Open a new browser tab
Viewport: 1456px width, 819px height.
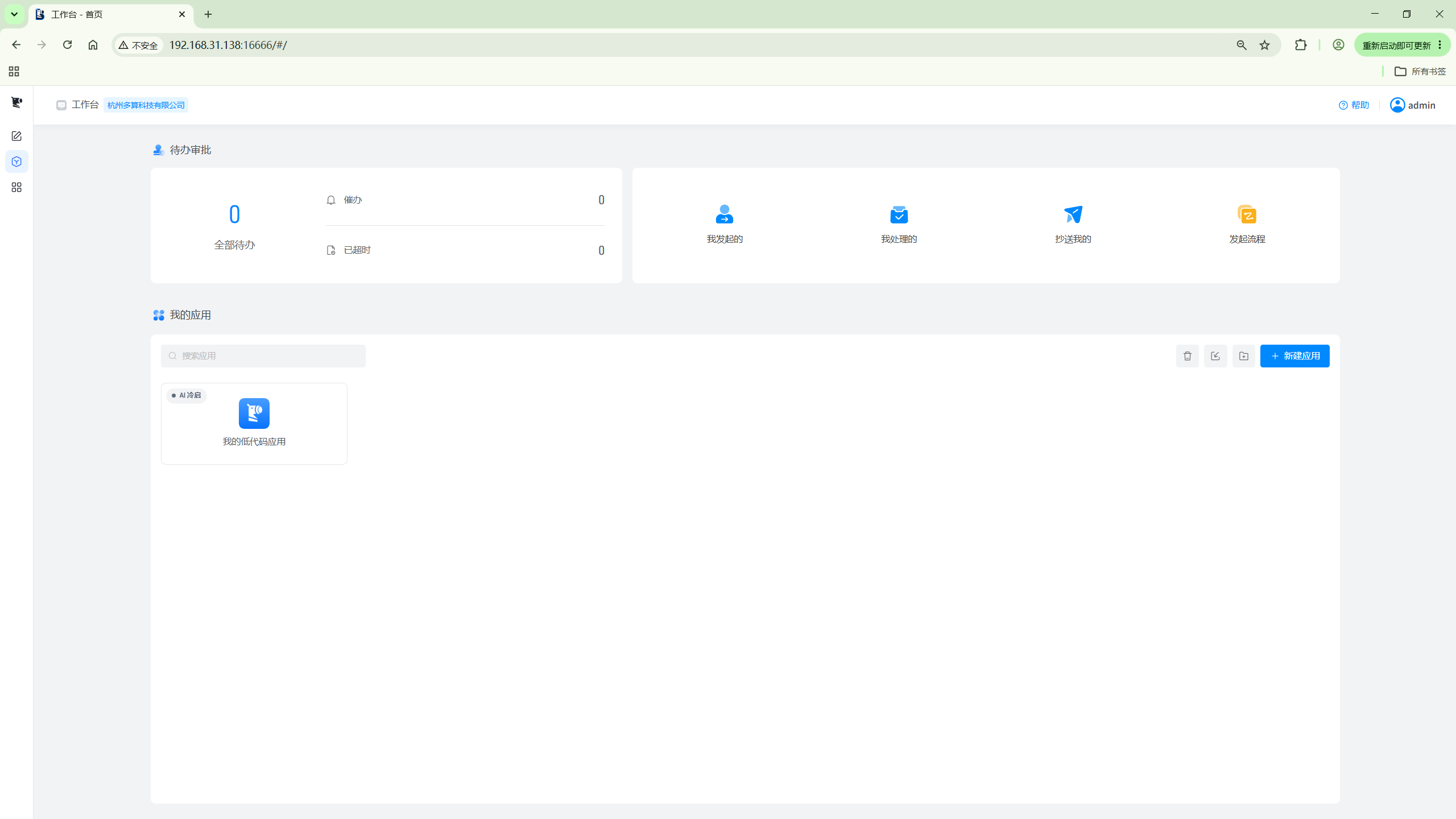coord(208,14)
